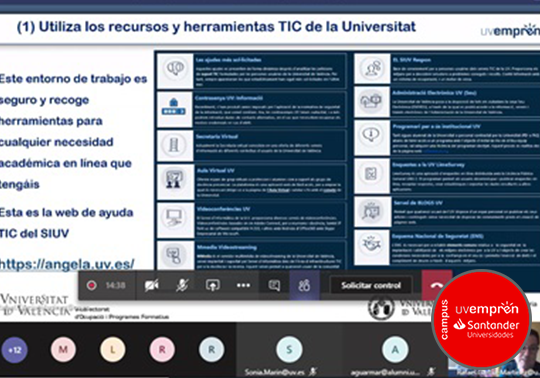Open the https://angela.uv.es/ link

[x=67, y=264]
